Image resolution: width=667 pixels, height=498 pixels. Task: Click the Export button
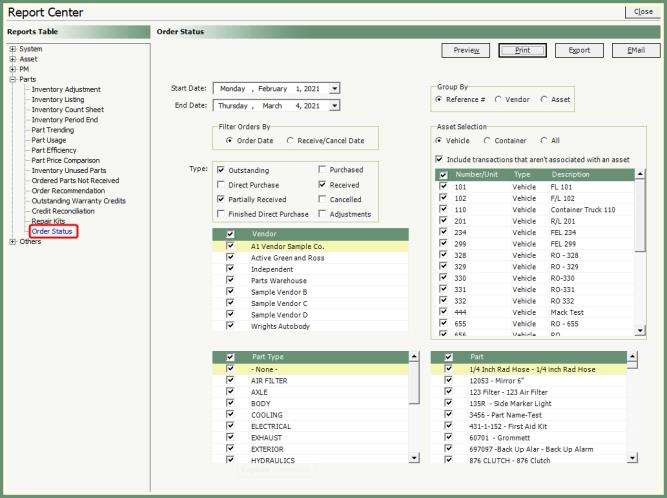click(x=580, y=50)
